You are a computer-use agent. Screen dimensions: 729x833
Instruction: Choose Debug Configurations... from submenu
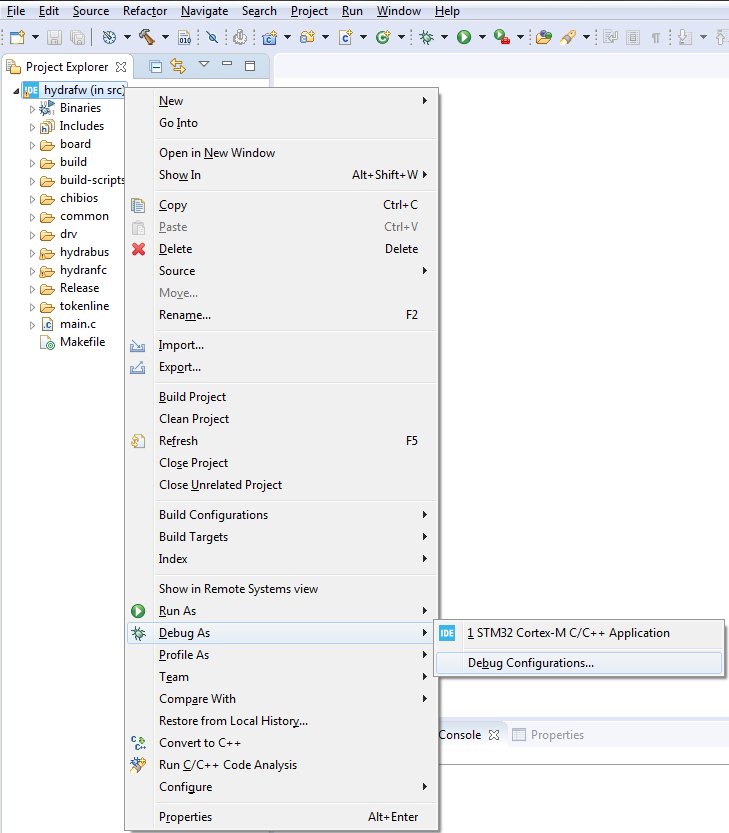tap(579, 663)
